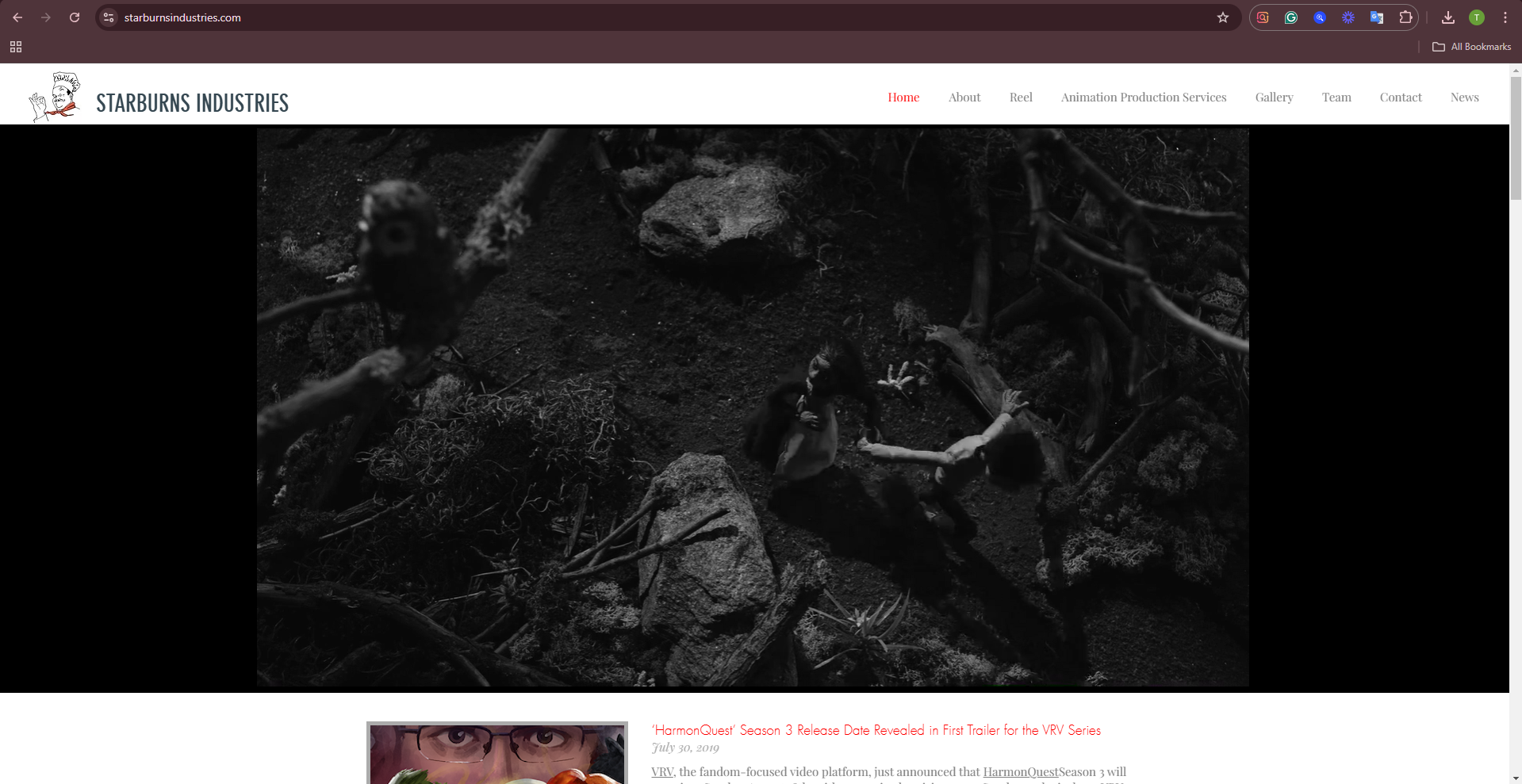
Task: Click the browser forward arrow
Action: coord(46,17)
